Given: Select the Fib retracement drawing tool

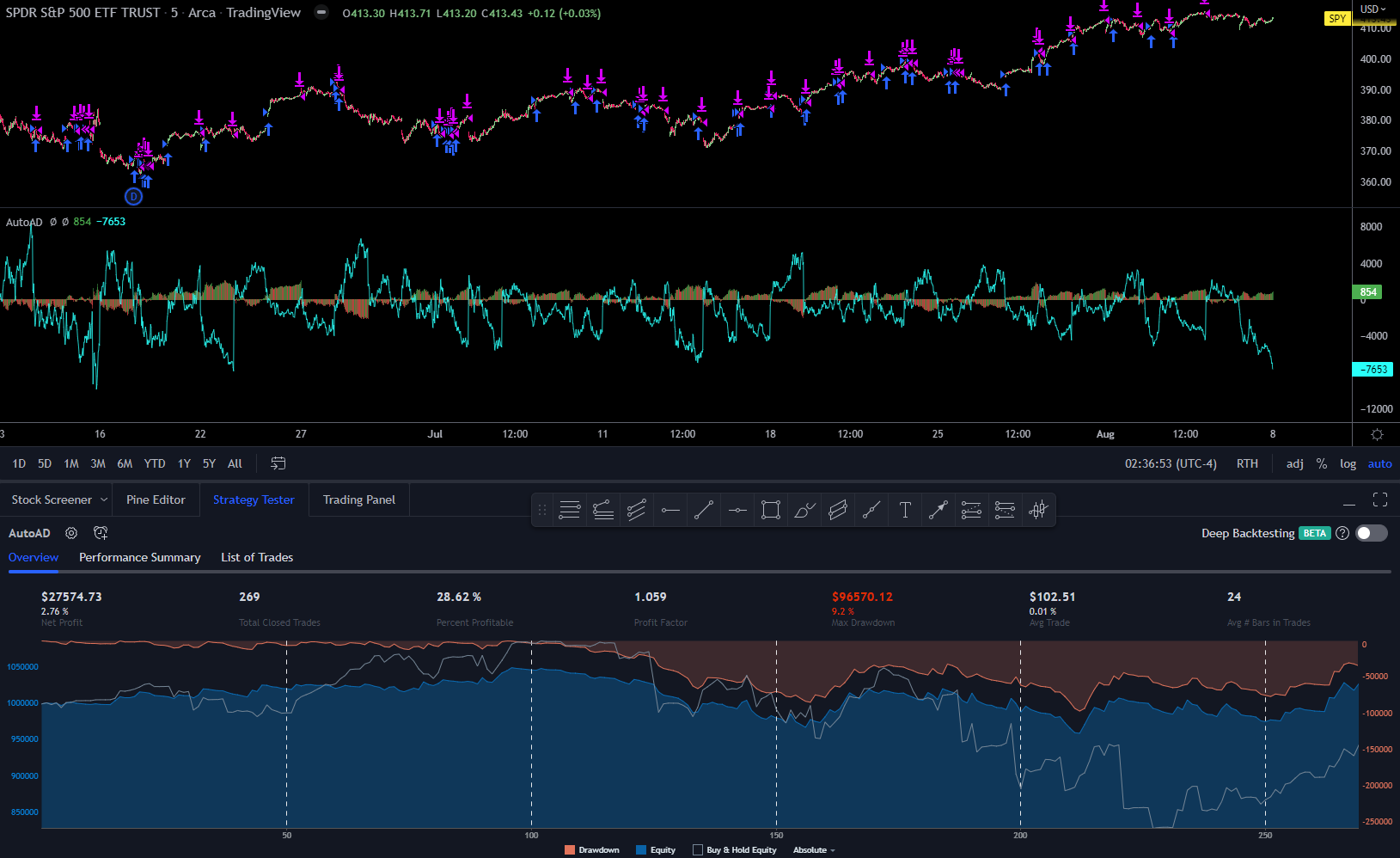Looking at the screenshot, I should click(x=570, y=511).
